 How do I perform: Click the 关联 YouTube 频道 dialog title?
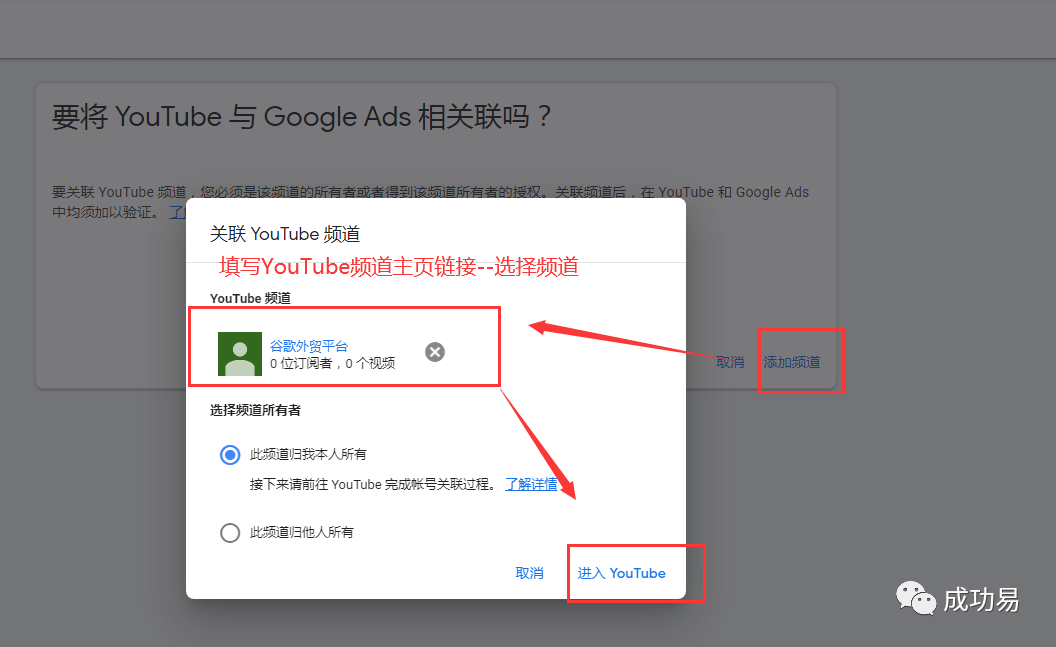coord(285,234)
